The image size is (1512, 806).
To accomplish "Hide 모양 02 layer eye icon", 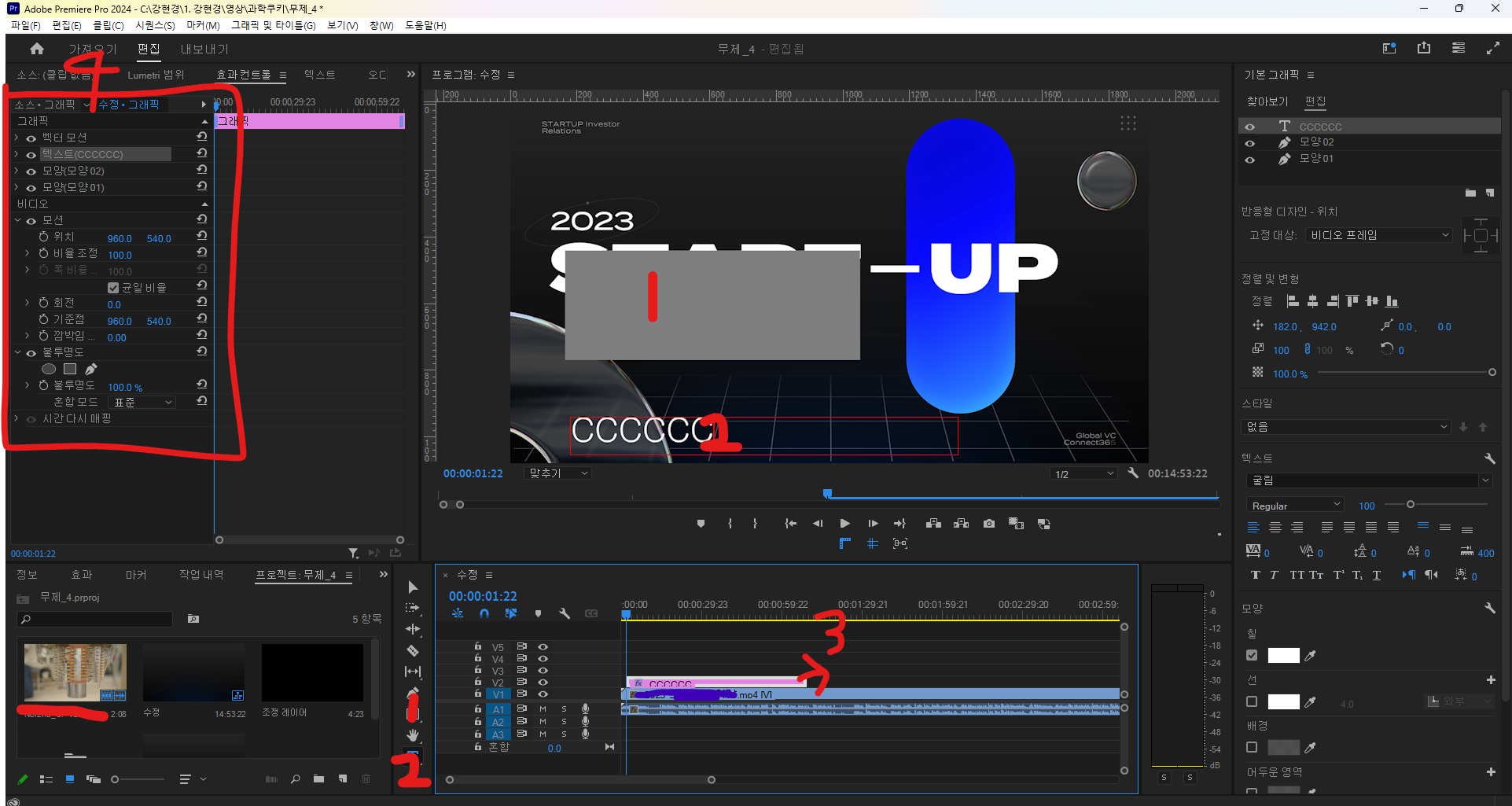I will pyautogui.click(x=1249, y=143).
